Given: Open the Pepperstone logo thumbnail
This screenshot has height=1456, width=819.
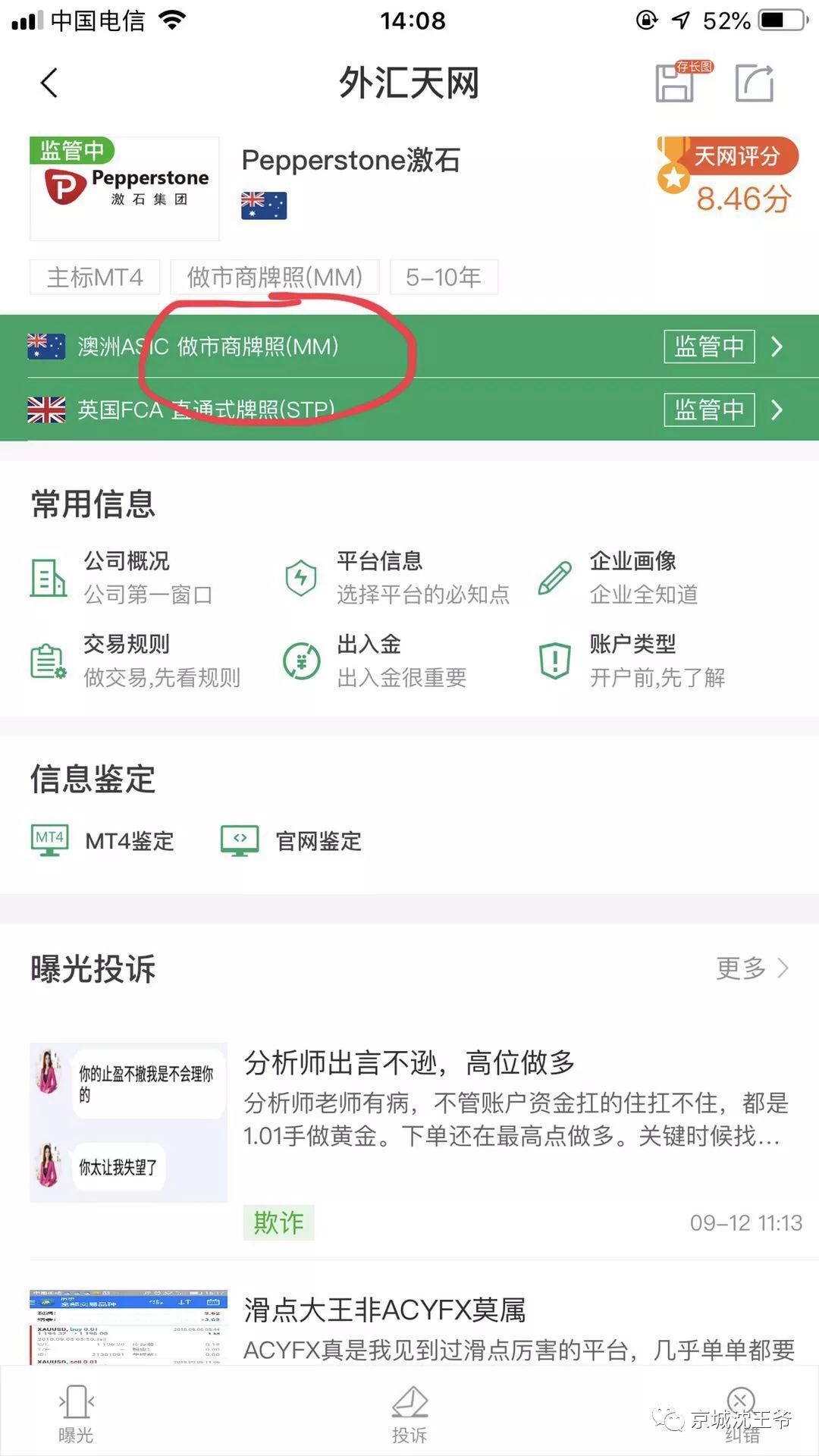Looking at the screenshot, I should coord(124,189).
